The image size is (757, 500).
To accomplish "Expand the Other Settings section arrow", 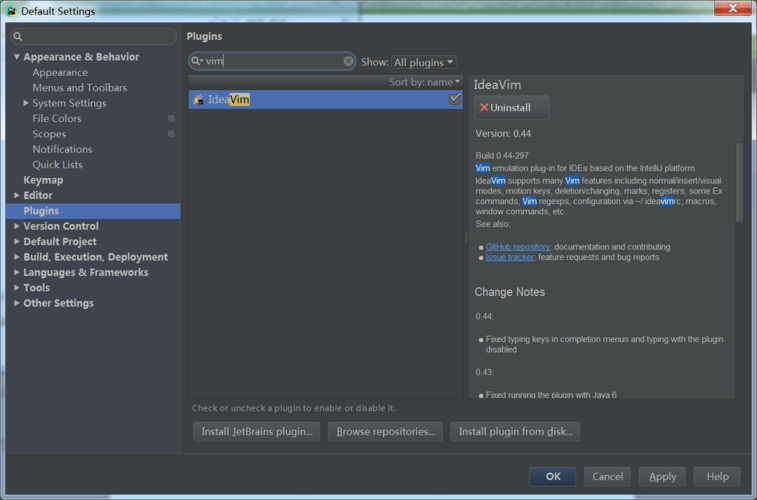I will (x=16, y=303).
